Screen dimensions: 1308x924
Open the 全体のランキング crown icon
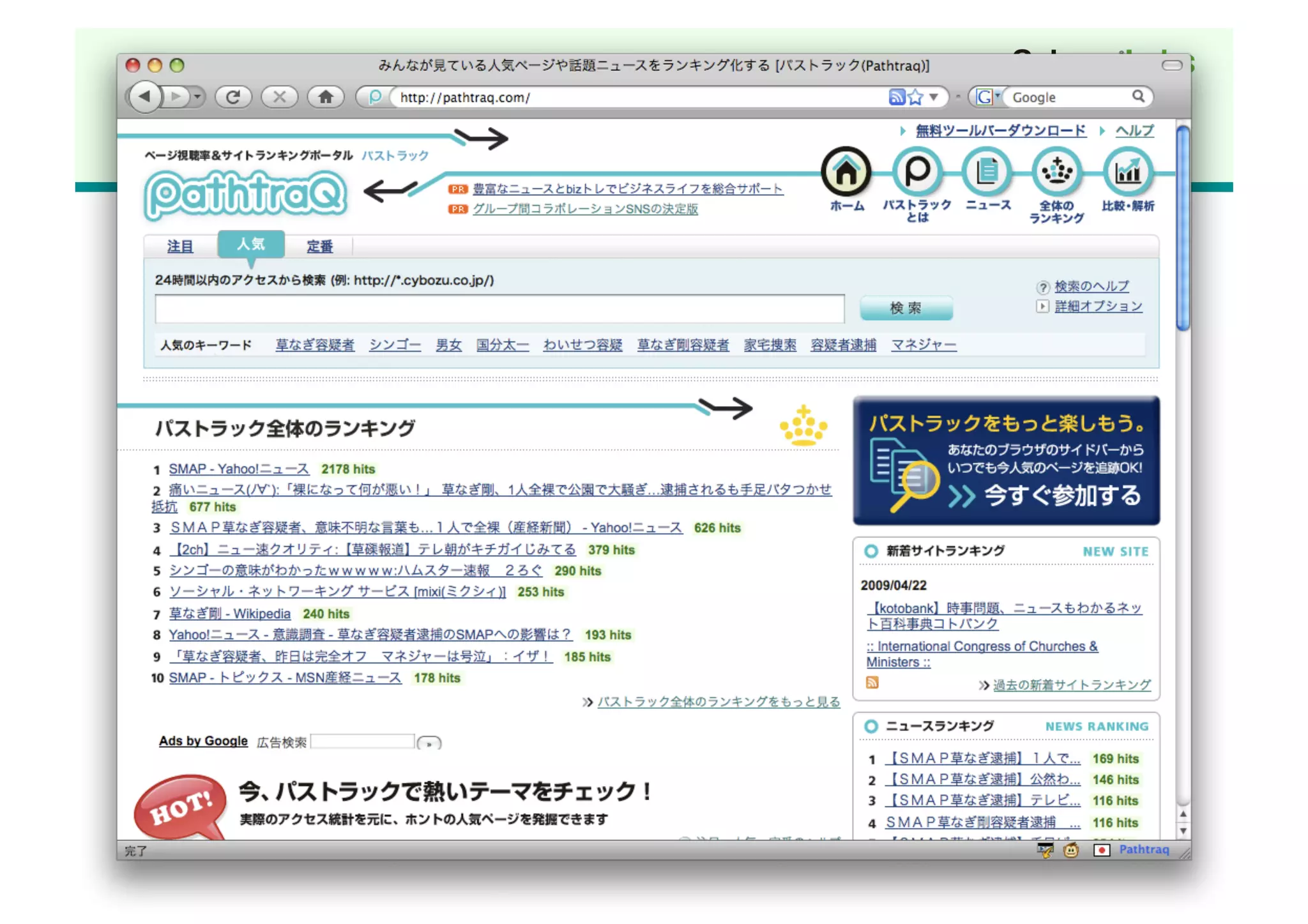pyautogui.click(x=1056, y=172)
